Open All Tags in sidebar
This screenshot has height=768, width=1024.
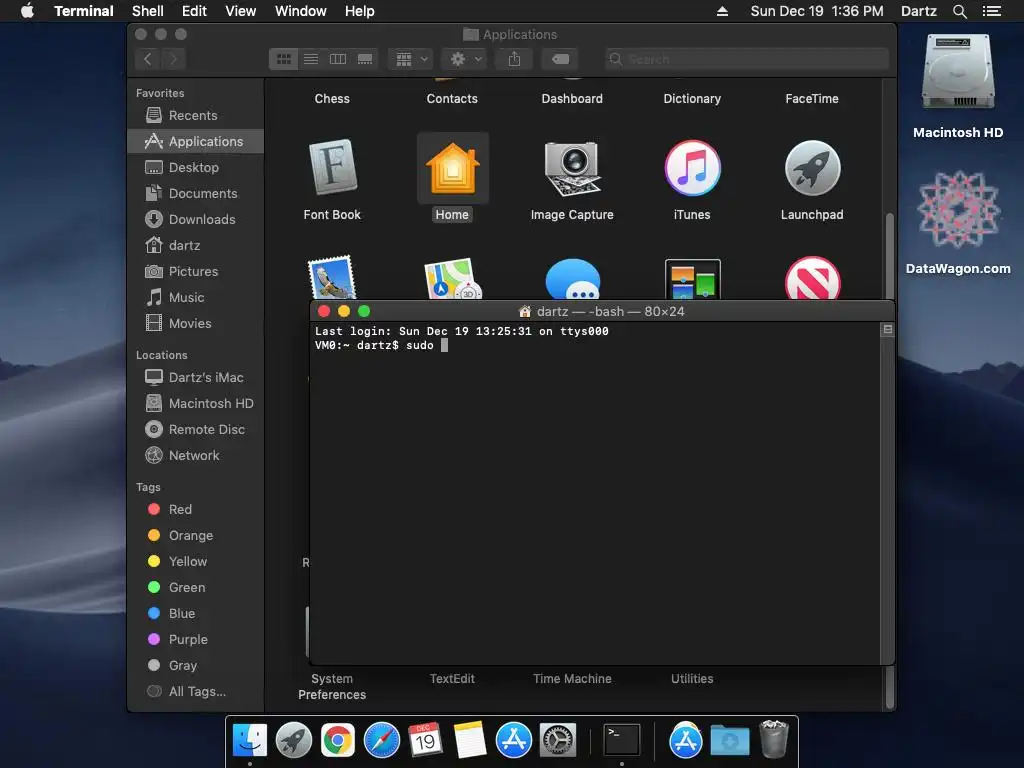[195, 692]
